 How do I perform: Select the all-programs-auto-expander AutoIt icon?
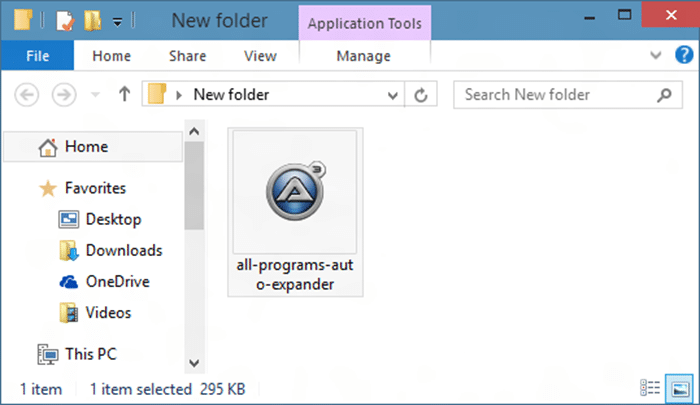[x=295, y=191]
